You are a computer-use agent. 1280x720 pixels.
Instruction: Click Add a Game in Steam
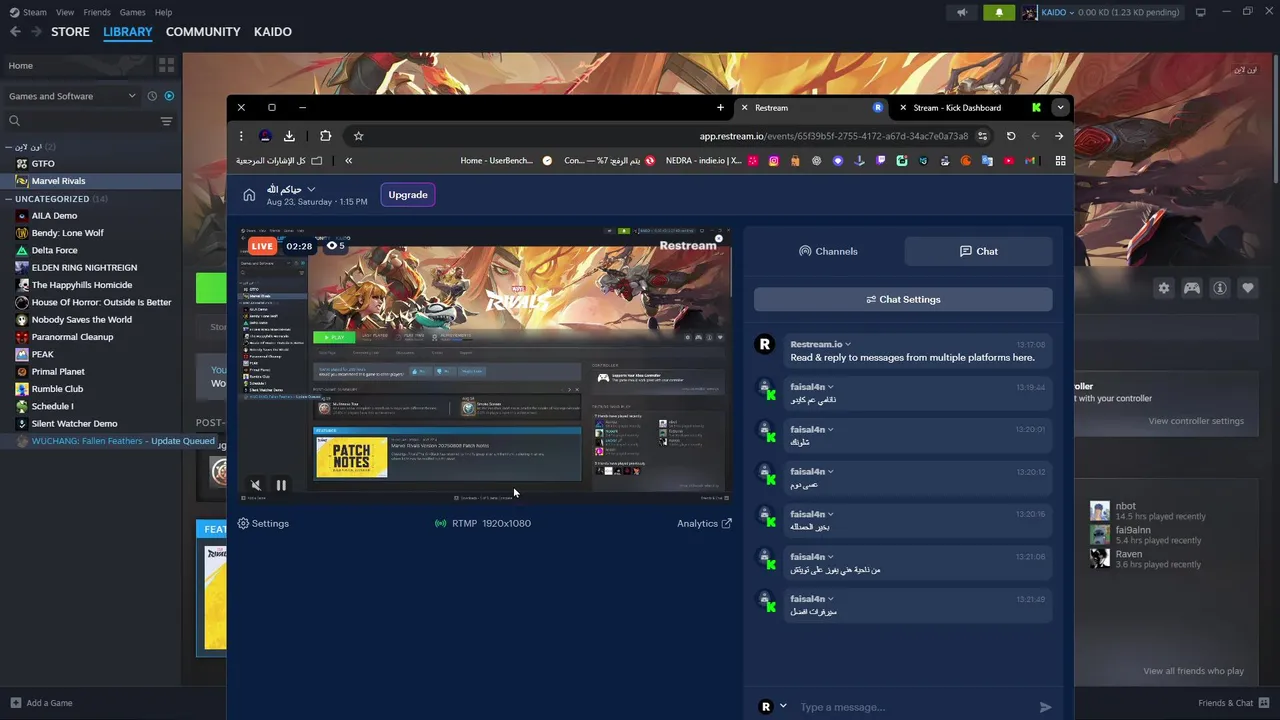coord(41,703)
